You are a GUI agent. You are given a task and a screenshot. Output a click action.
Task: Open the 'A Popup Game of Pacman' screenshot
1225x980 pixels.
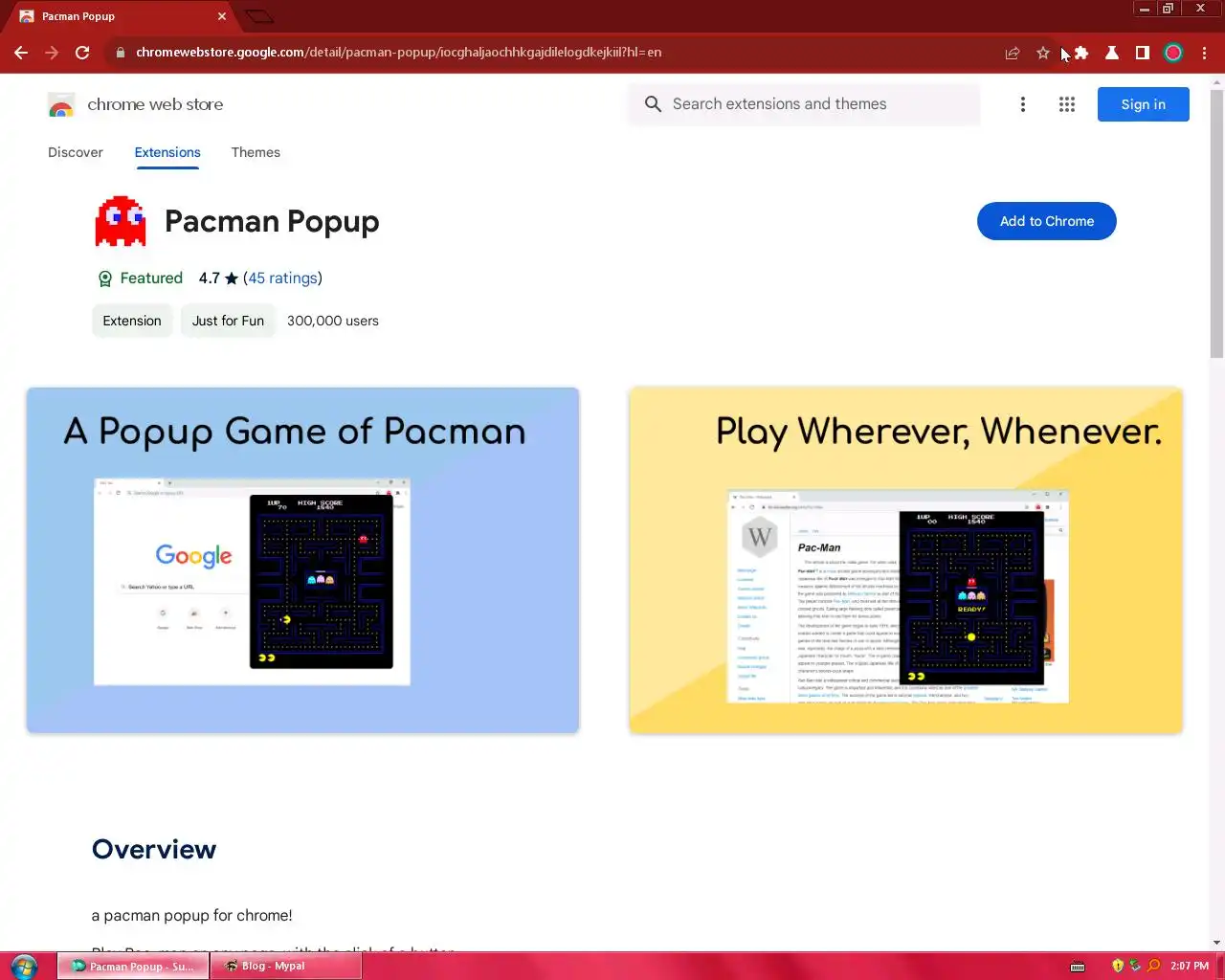pos(302,560)
